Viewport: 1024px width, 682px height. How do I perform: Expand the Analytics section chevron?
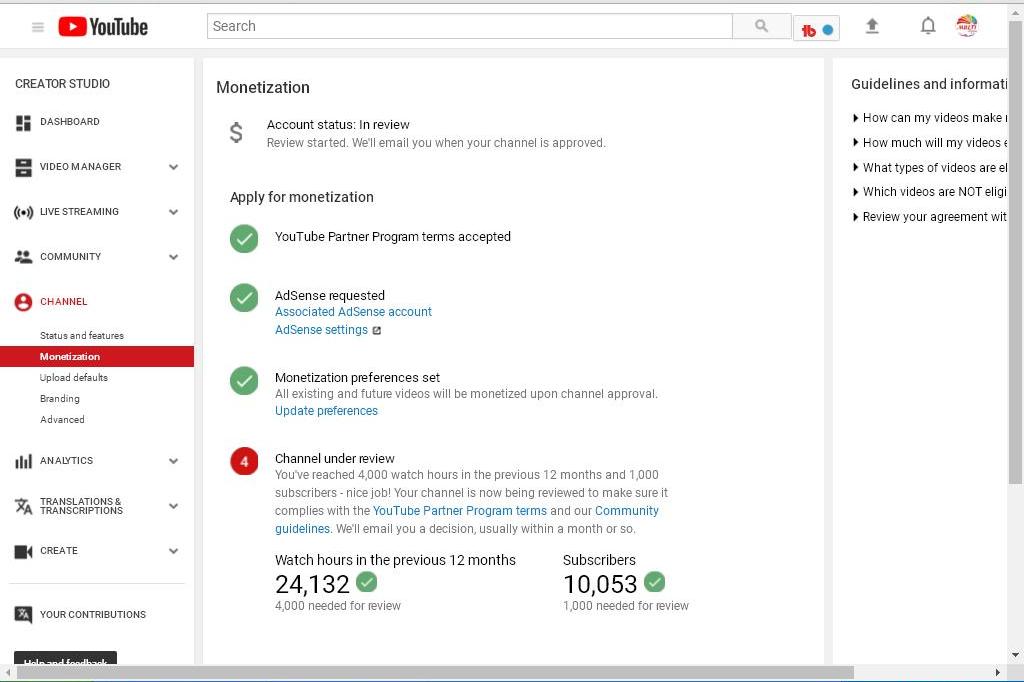pyautogui.click(x=174, y=461)
